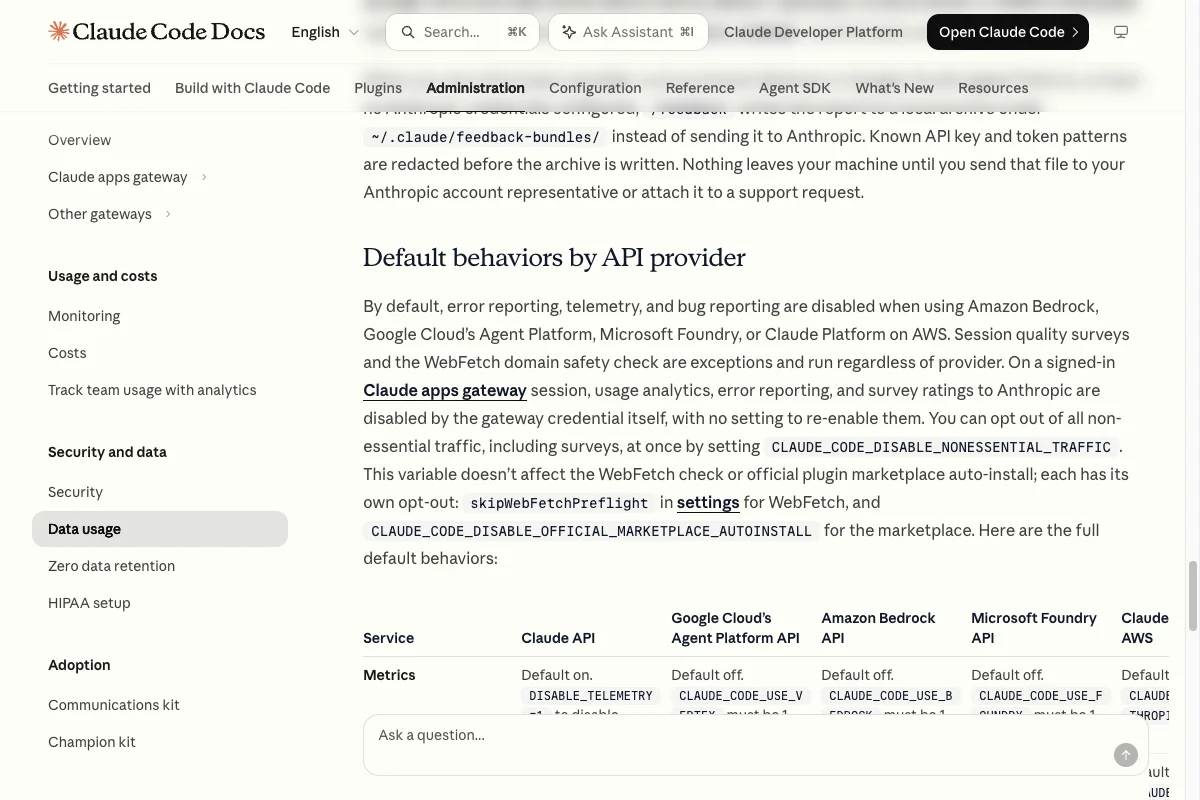Open the Resources tab
Screen dimensions: 1200x800
click(x=993, y=88)
